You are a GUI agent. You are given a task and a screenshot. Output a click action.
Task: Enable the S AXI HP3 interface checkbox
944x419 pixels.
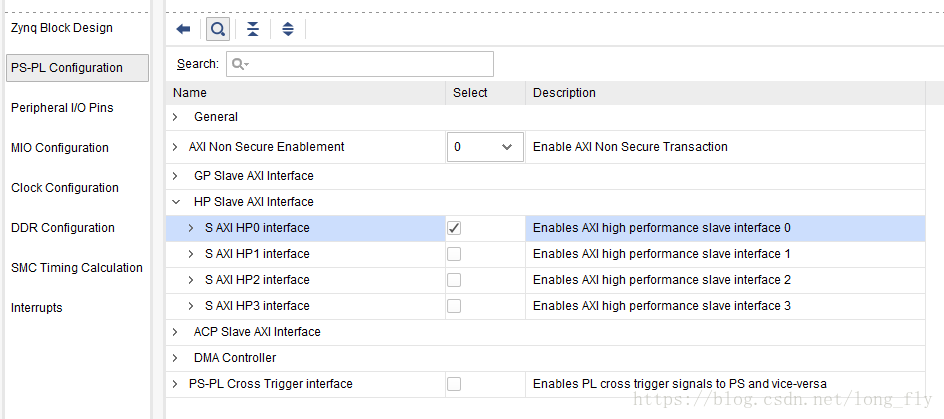(454, 306)
